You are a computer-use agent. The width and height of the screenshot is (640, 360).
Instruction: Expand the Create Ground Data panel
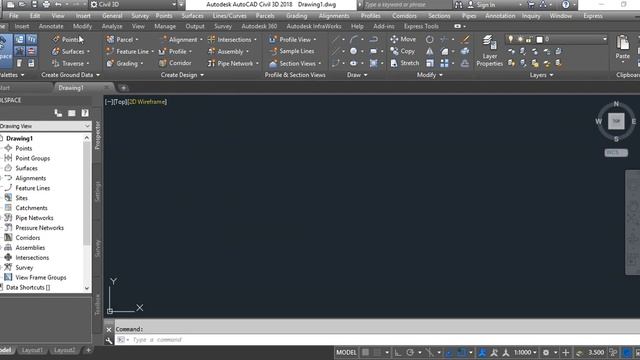(70, 75)
